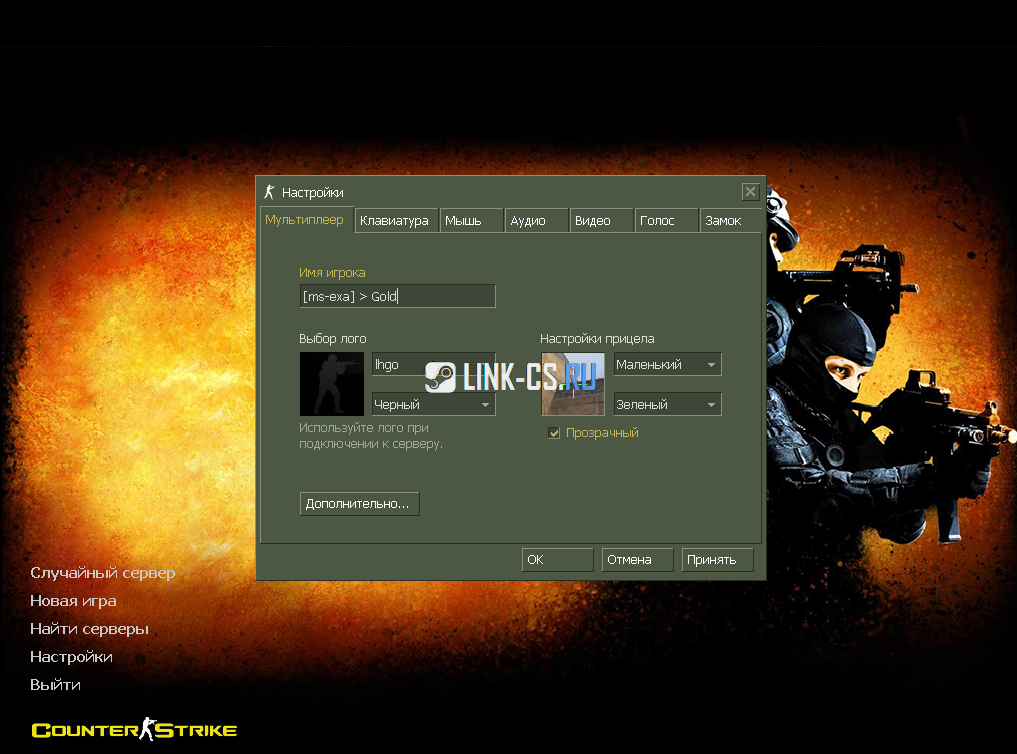Click the crosshair preview image
The image size is (1017, 754).
coord(573,384)
